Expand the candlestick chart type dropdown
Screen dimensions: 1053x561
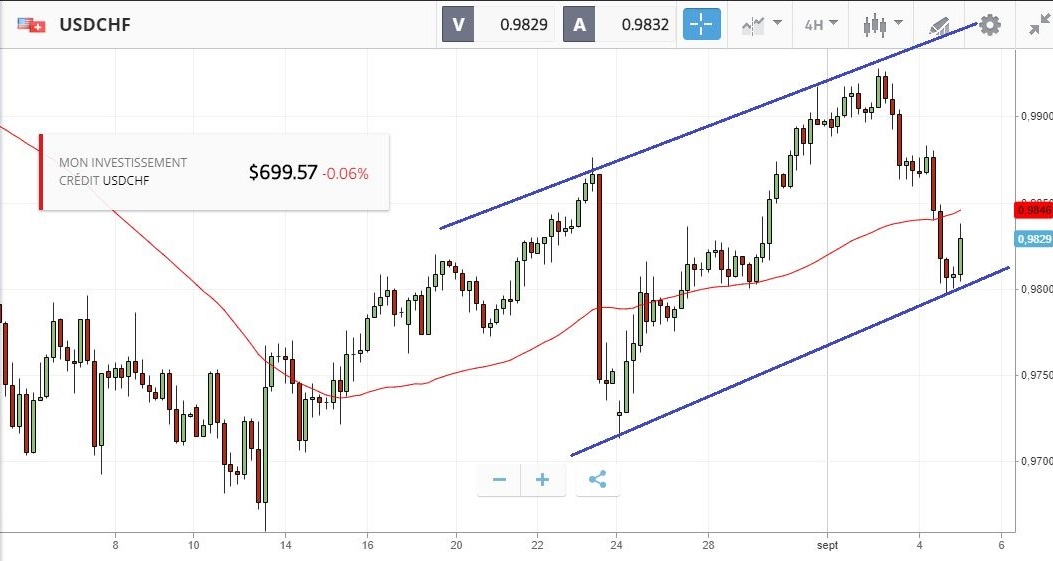coord(883,24)
